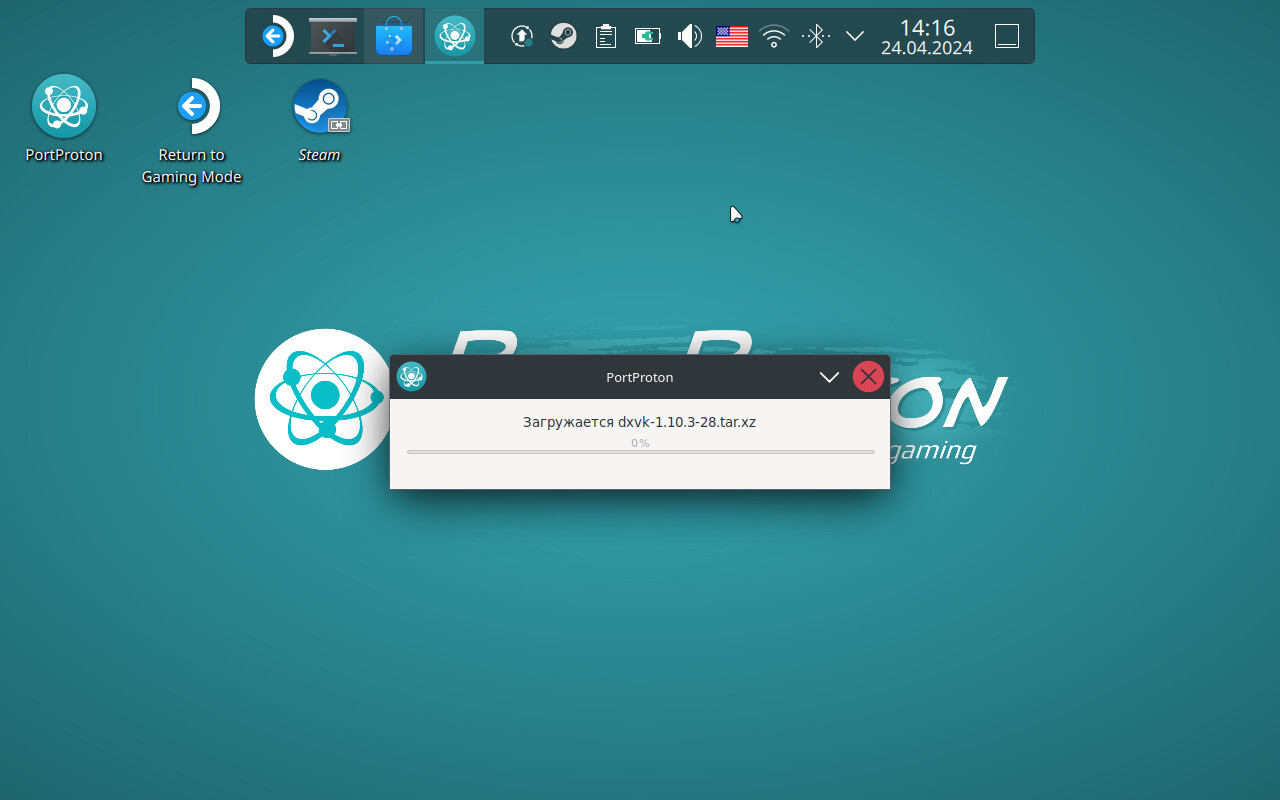Open the Wi-Fi networks tray icon
The height and width of the screenshot is (800, 1280).
(774, 37)
